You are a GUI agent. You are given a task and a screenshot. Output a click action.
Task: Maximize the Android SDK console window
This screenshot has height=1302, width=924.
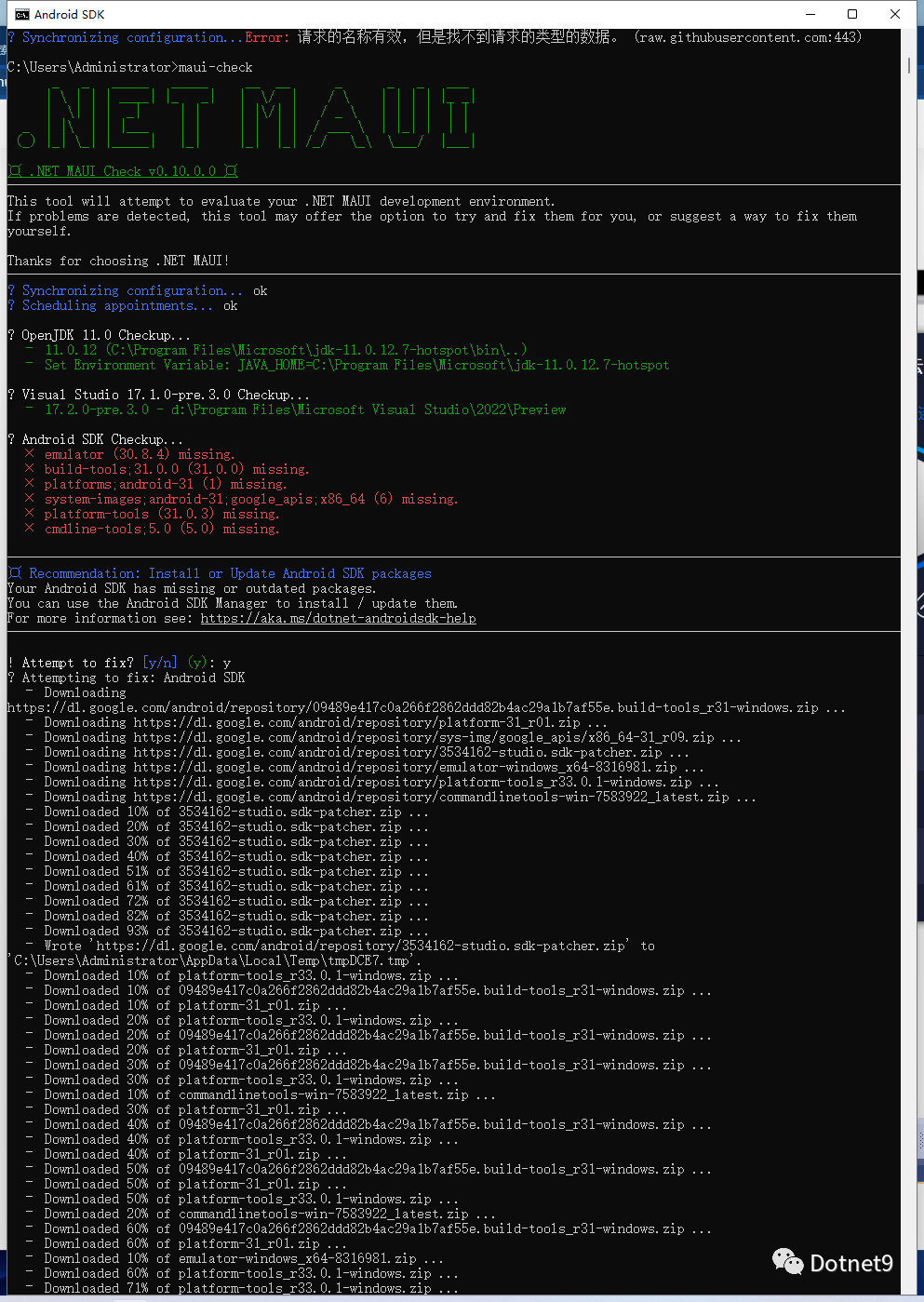(x=852, y=14)
